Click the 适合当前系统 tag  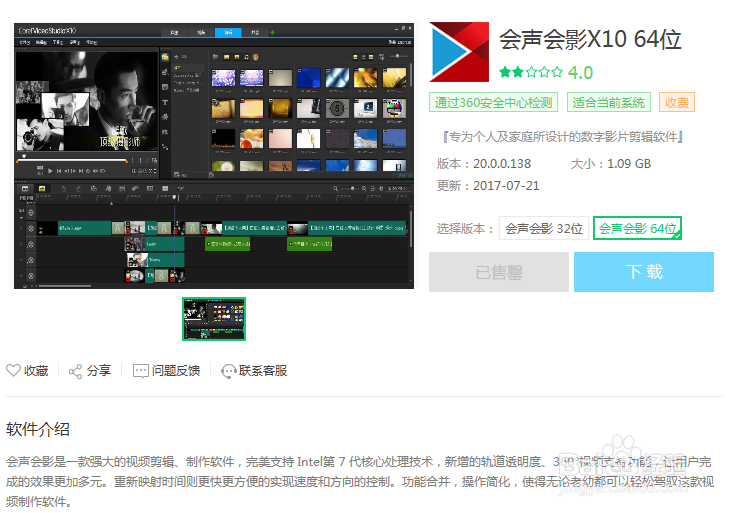609,103
